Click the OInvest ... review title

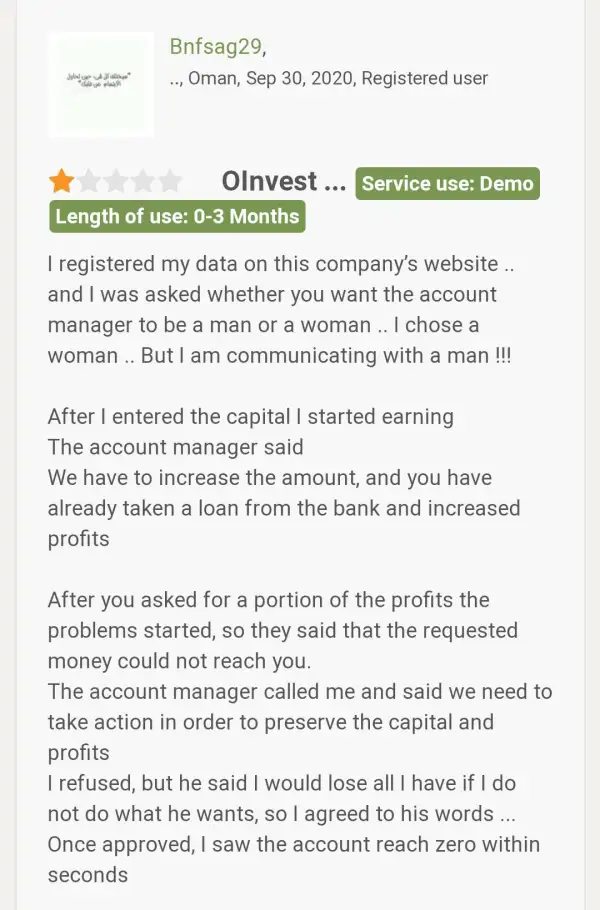click(284, 182)
